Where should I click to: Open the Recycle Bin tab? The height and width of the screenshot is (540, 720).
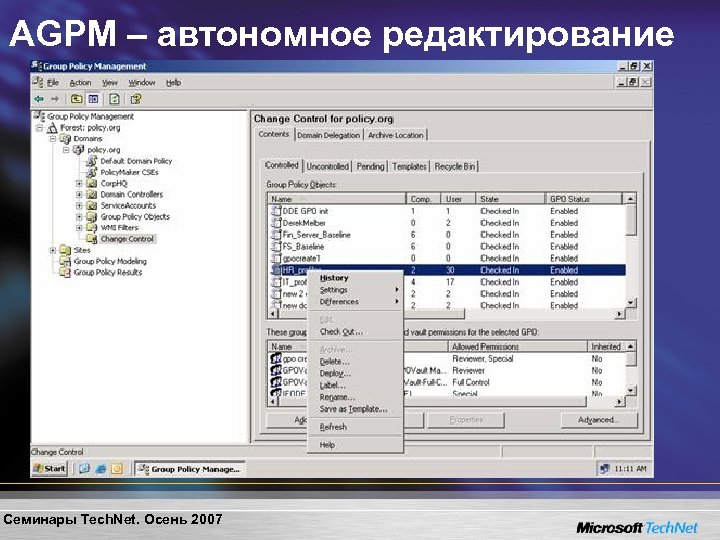(455, 167)
